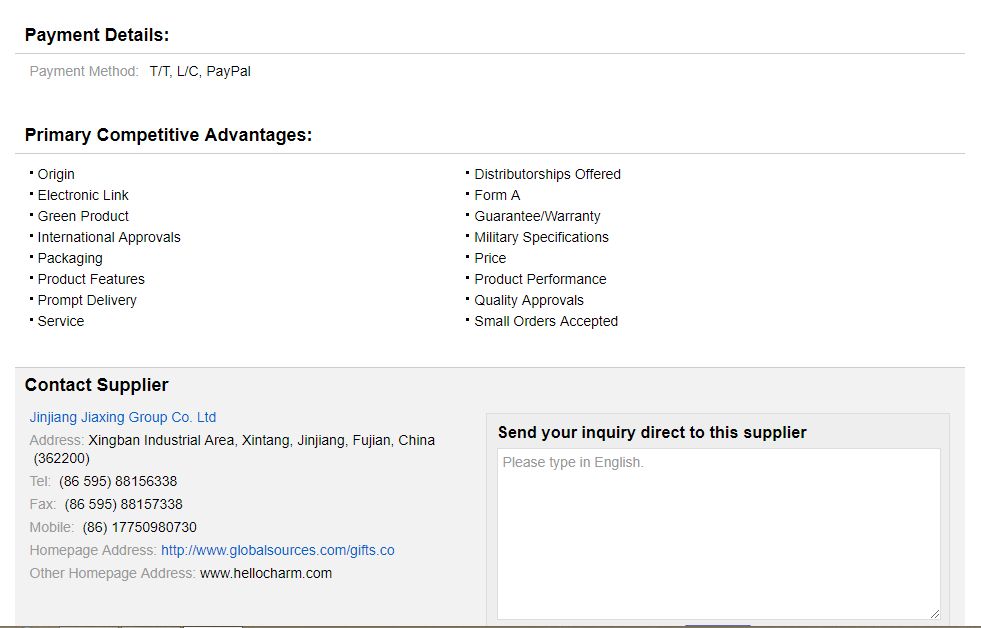The image size is (981, 628).
Task: Click the payment methods 'T/T, L/C, PayPal'
Action: 200,71
